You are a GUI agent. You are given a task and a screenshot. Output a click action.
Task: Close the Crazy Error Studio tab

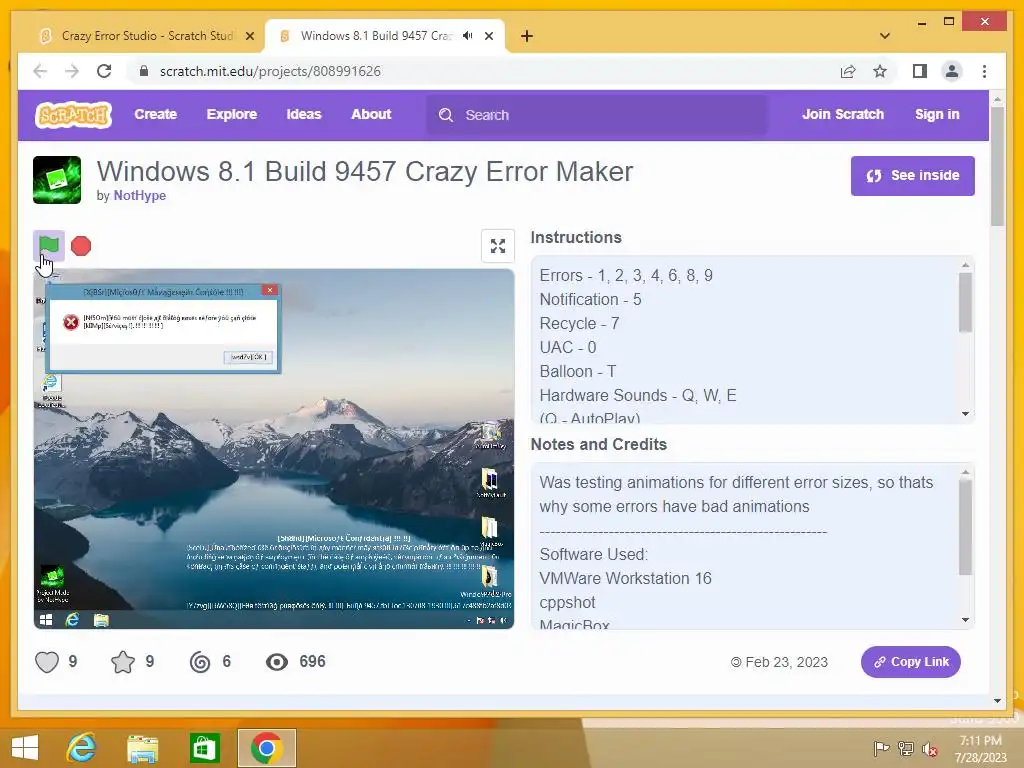coord(249,36)
